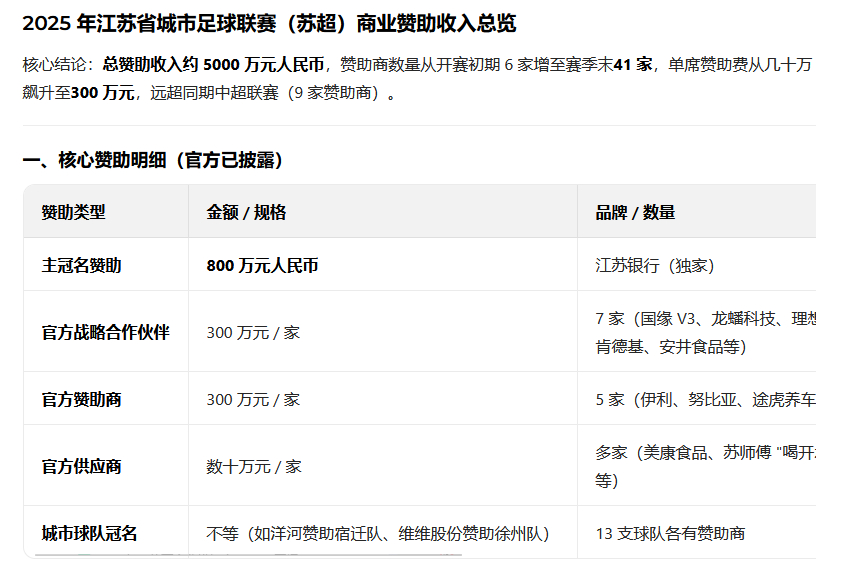Click the bold text 300 万元 in summary

pyautogui.click(x=103, y=93)
